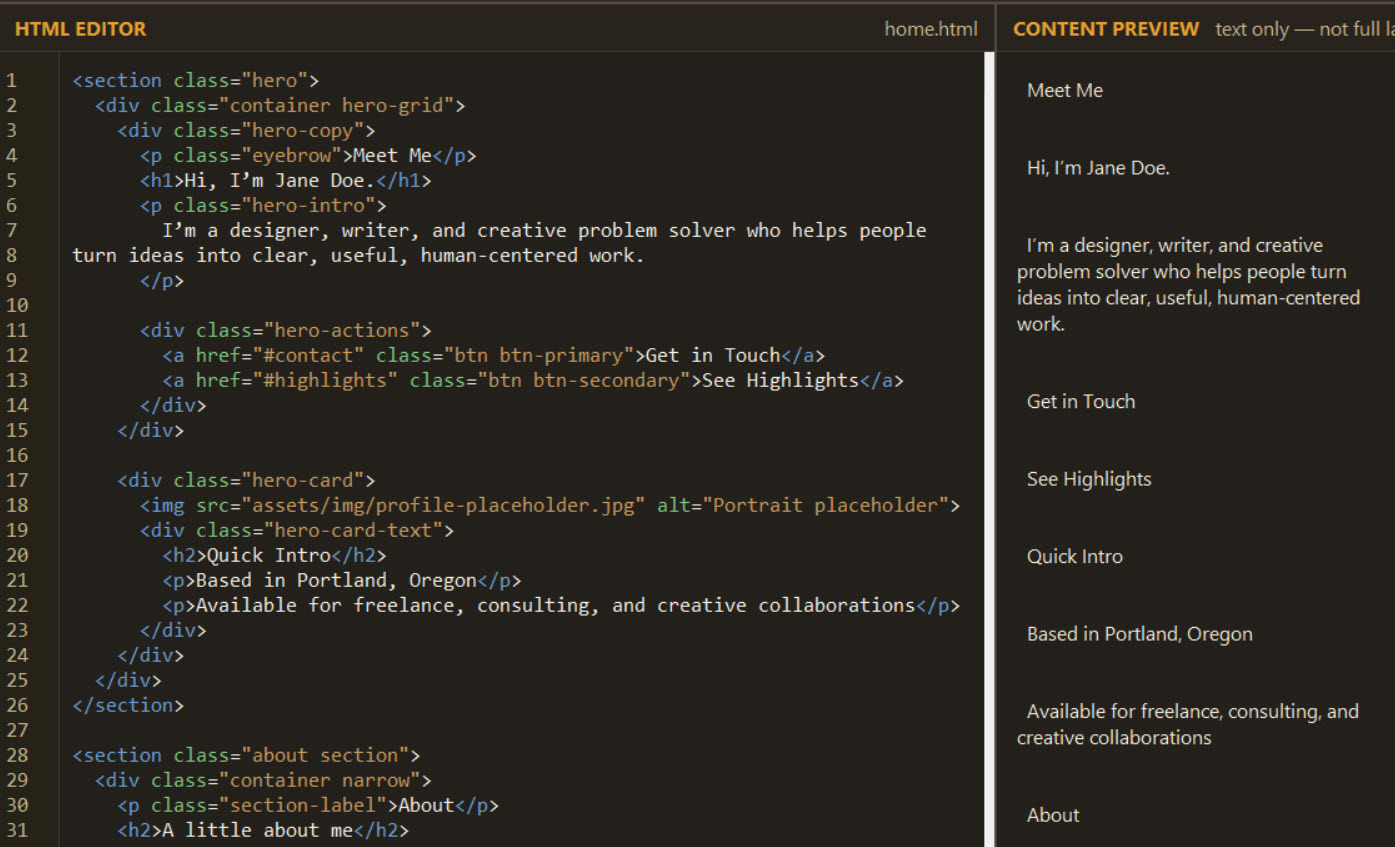
Task: Click the hero-copy div opening tag
Action: click(246, 130)
